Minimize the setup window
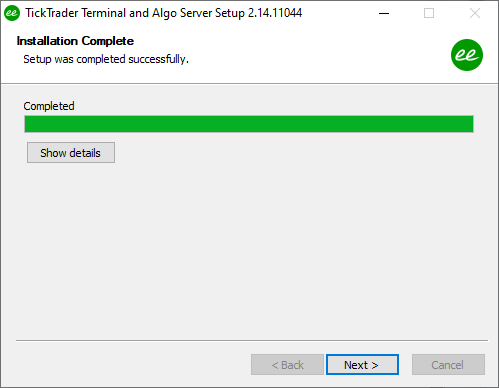Viewport: 499px width, 388px height. pyautogui.click(x=384, y=13)
